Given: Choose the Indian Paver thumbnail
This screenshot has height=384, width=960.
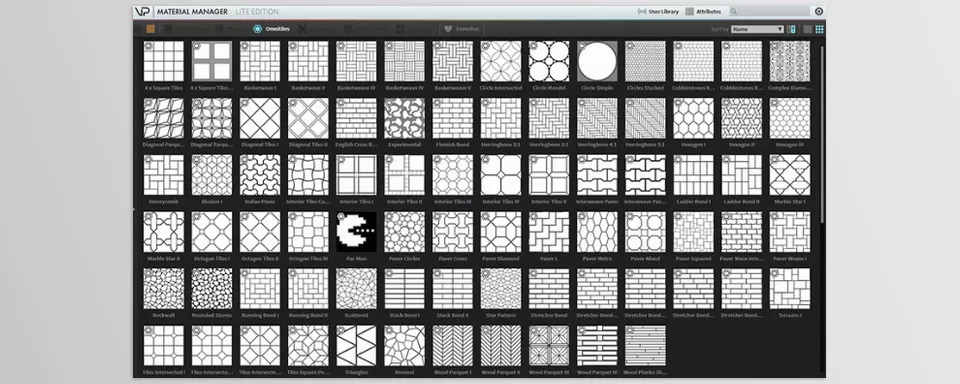Looking at the screenshot, I should [x=260, y=175].
